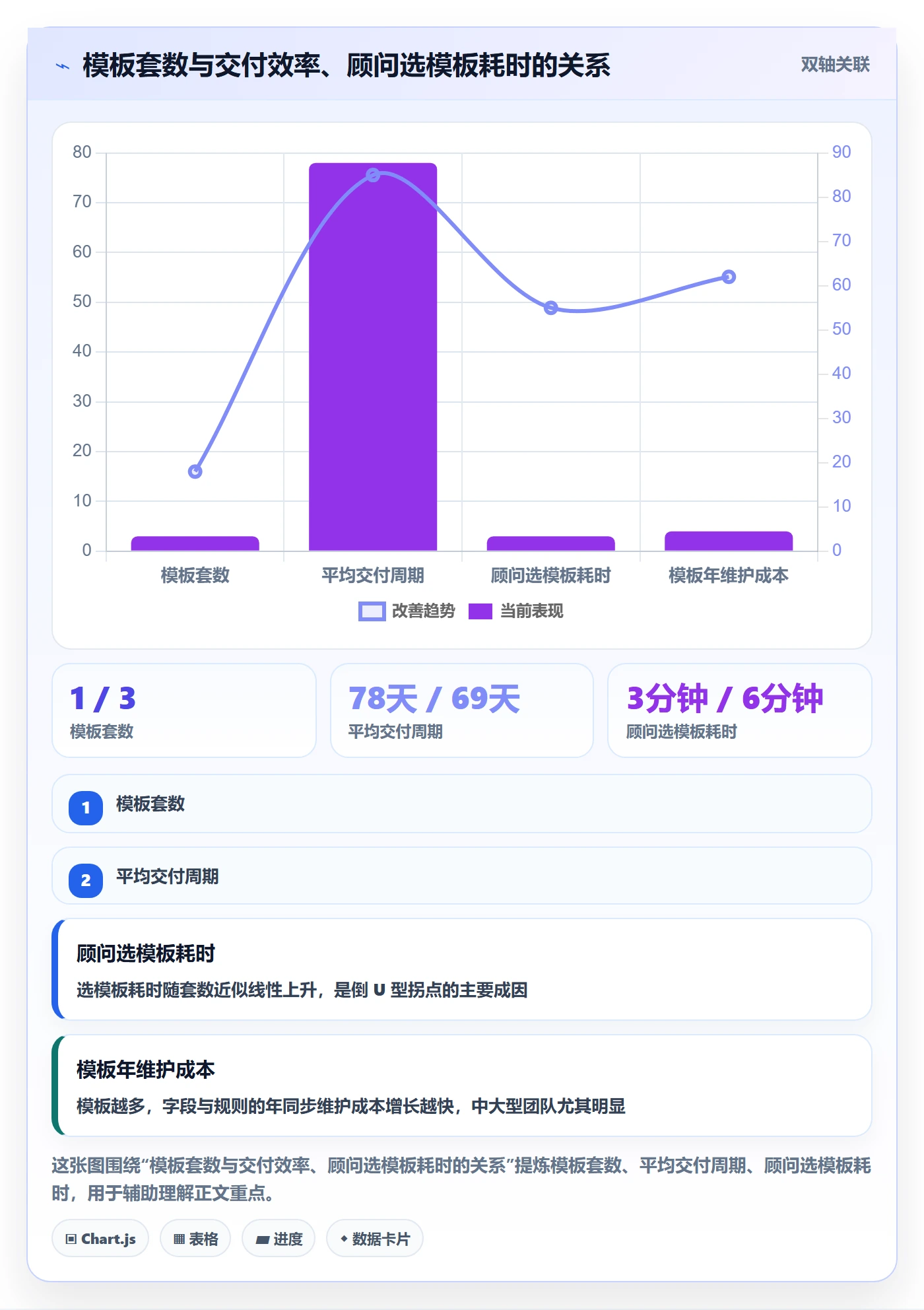Click the 模板套数 x-axis label

coord(195,576)
